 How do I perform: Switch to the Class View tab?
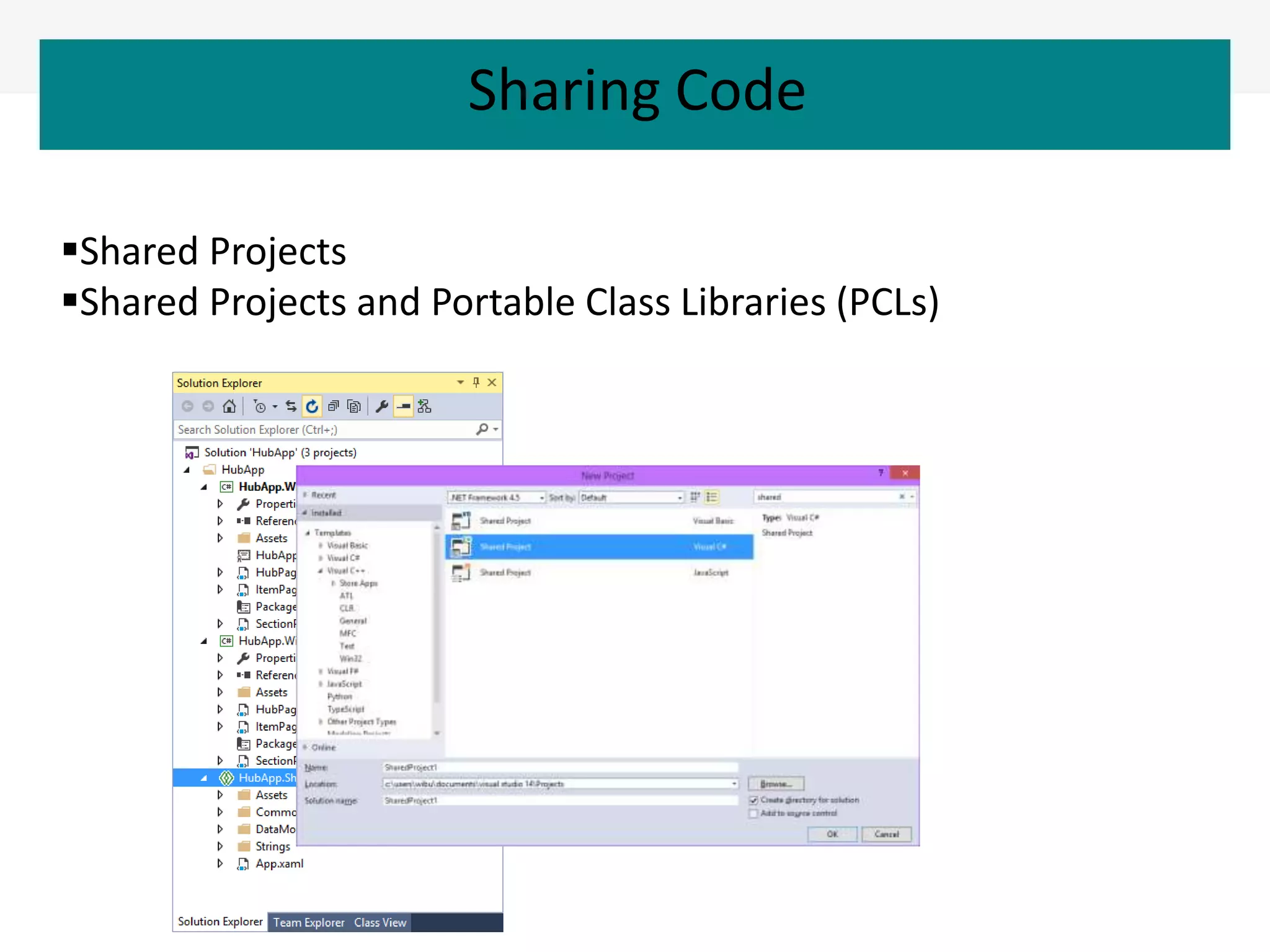click(380, 922)
